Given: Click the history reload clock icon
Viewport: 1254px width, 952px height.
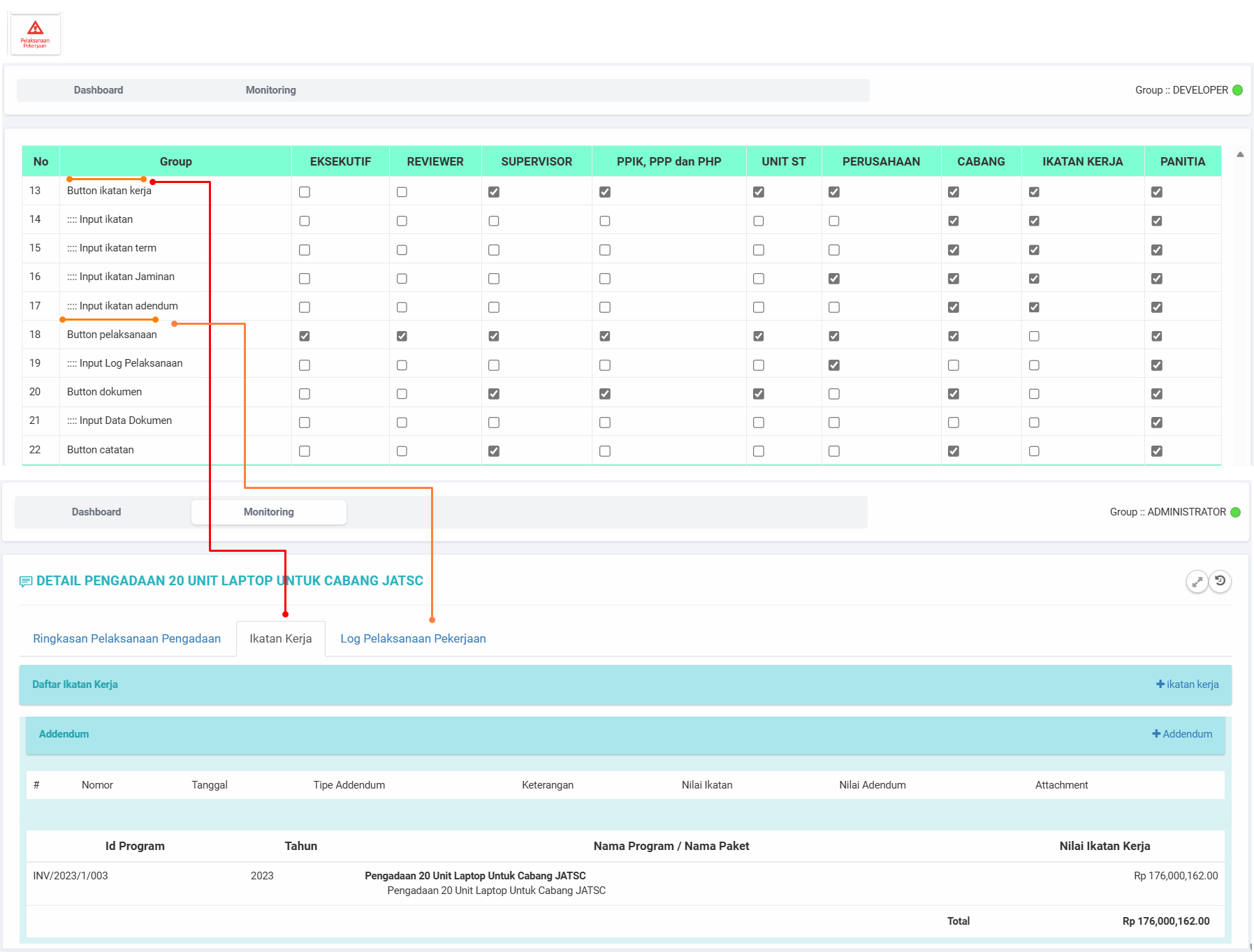Looking at the screenshot, I should point(1220,581).
